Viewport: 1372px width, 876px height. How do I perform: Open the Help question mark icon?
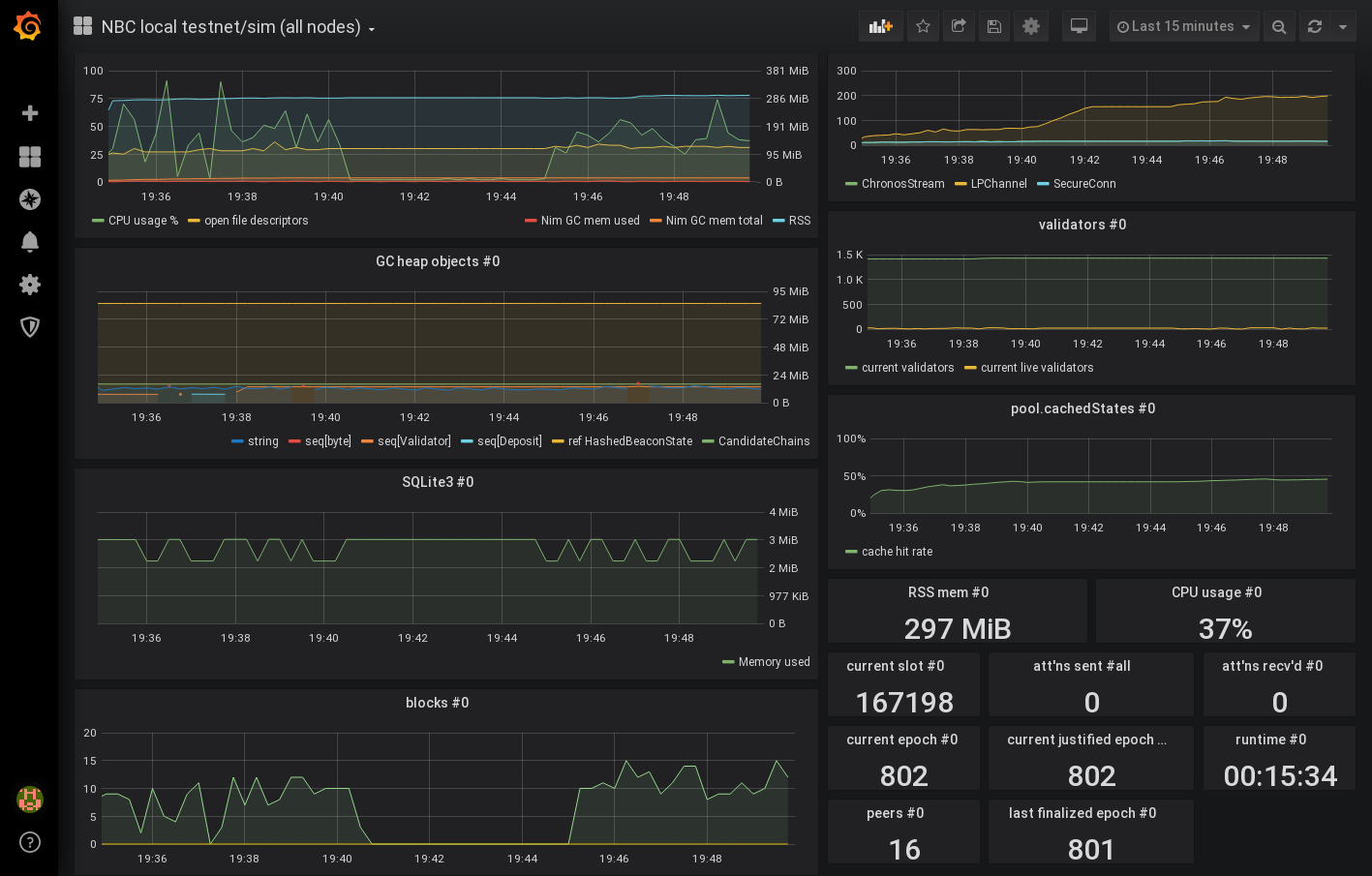(x=30, y=842)
